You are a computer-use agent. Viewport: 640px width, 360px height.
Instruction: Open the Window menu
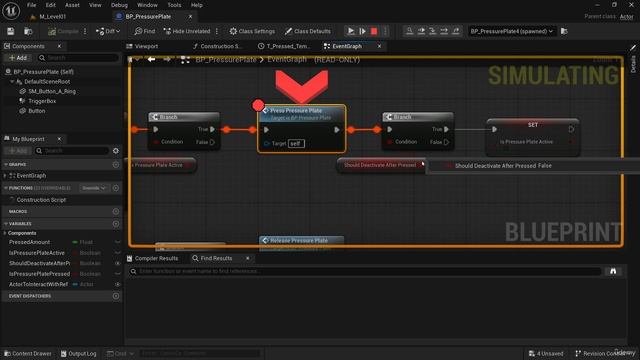pos(147,5)
